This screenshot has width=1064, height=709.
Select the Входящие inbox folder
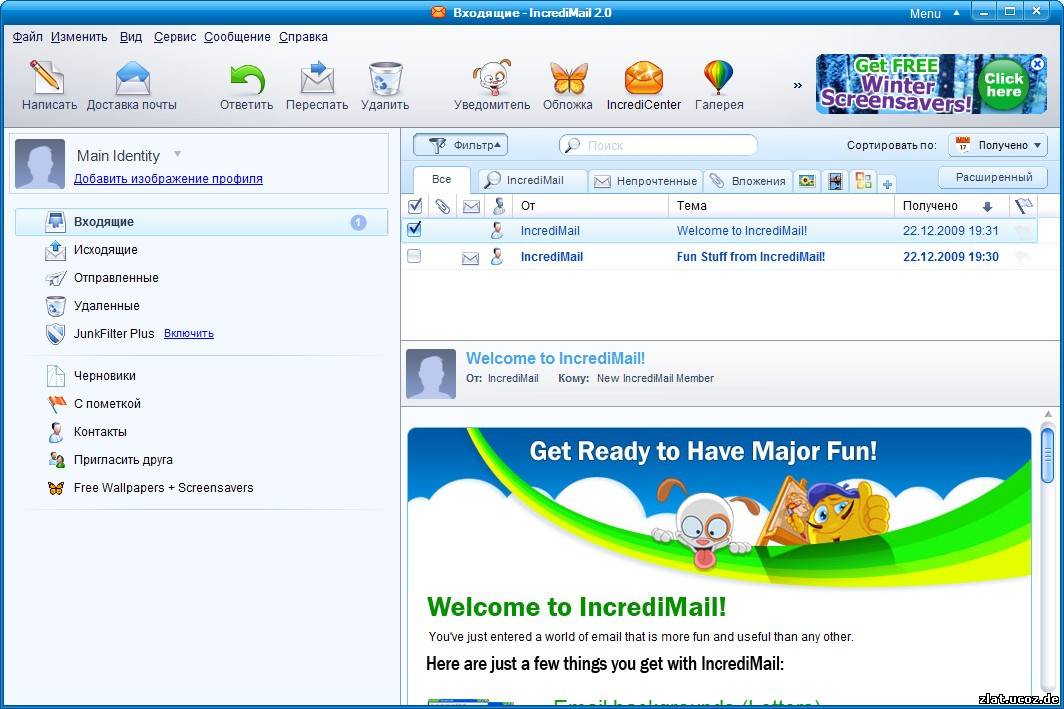tap(201, 222)
